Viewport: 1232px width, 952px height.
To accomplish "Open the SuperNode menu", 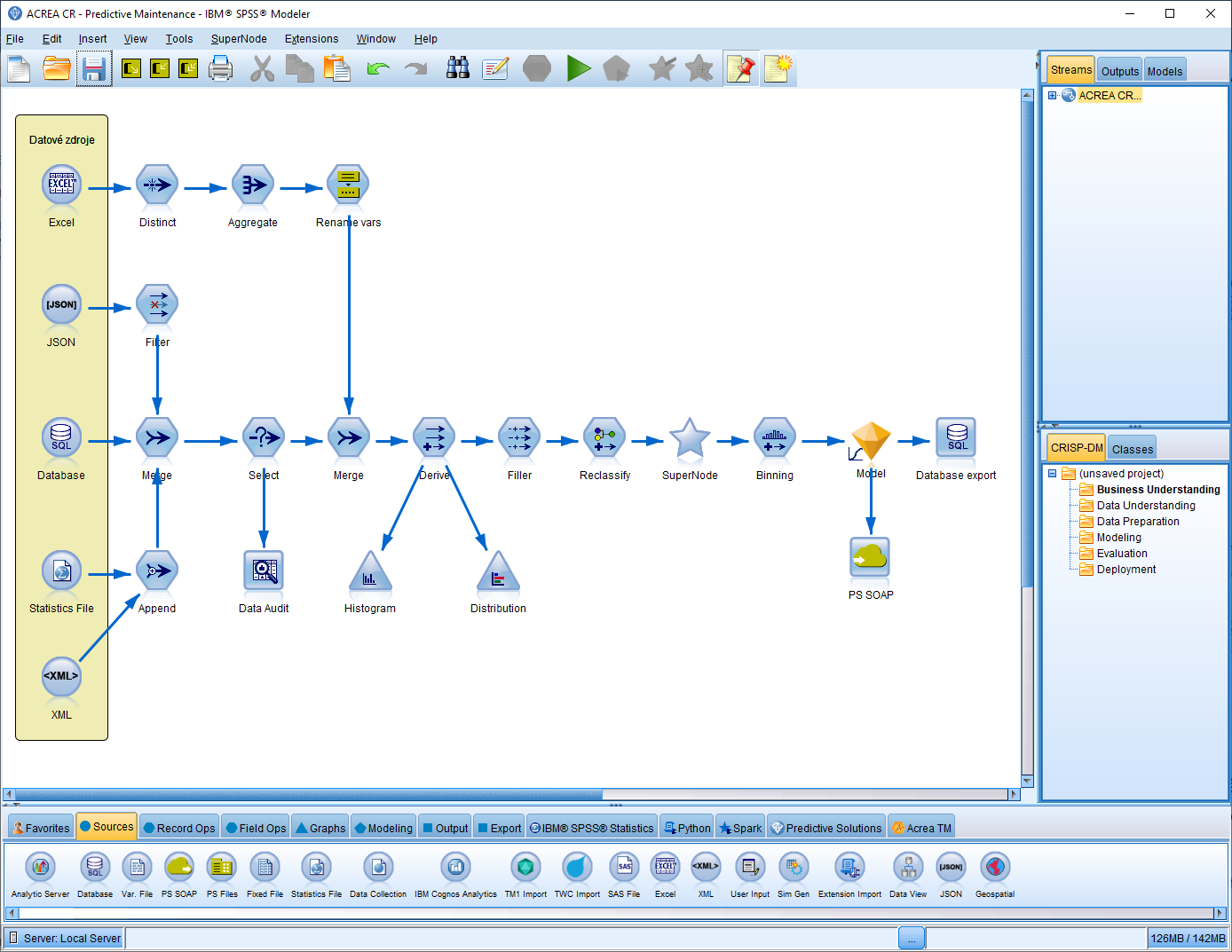I will click(x=239, y=39).
